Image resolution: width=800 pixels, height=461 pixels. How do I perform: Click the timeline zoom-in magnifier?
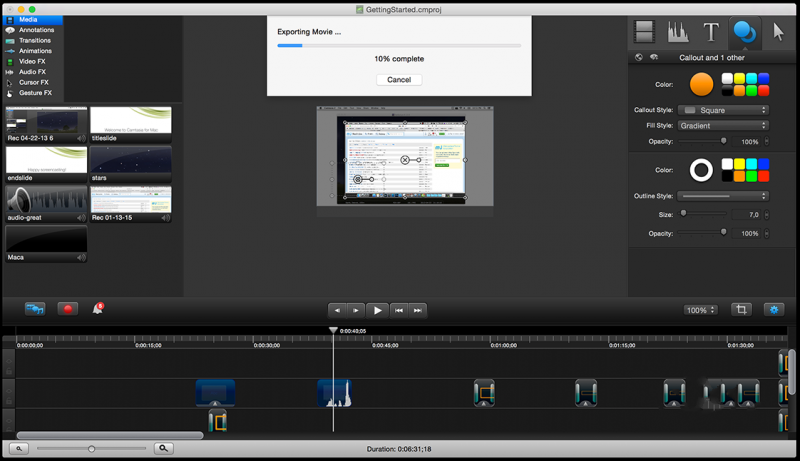click(x=164, y=449)
